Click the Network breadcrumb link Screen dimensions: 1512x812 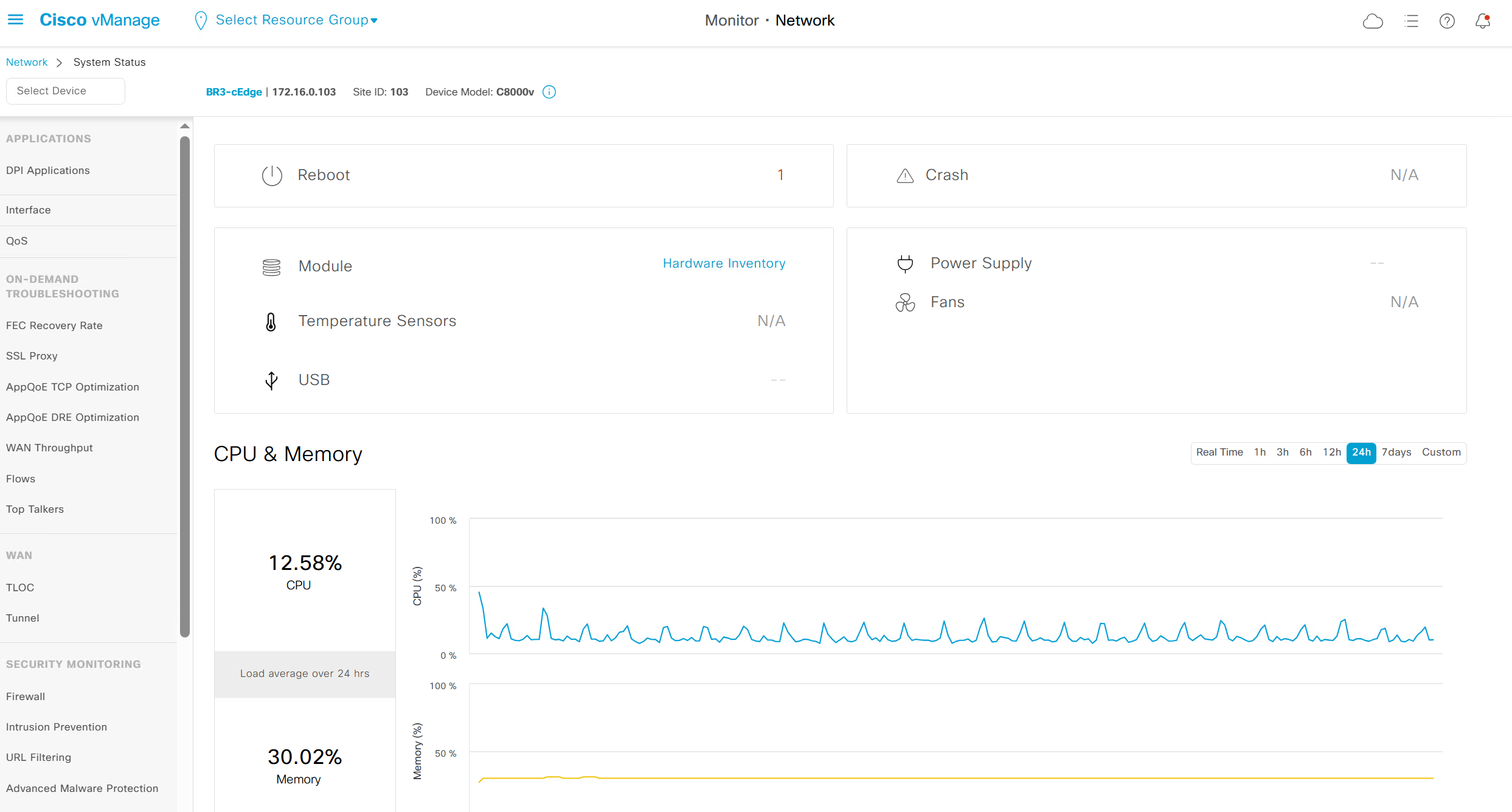tap(27, 62)
